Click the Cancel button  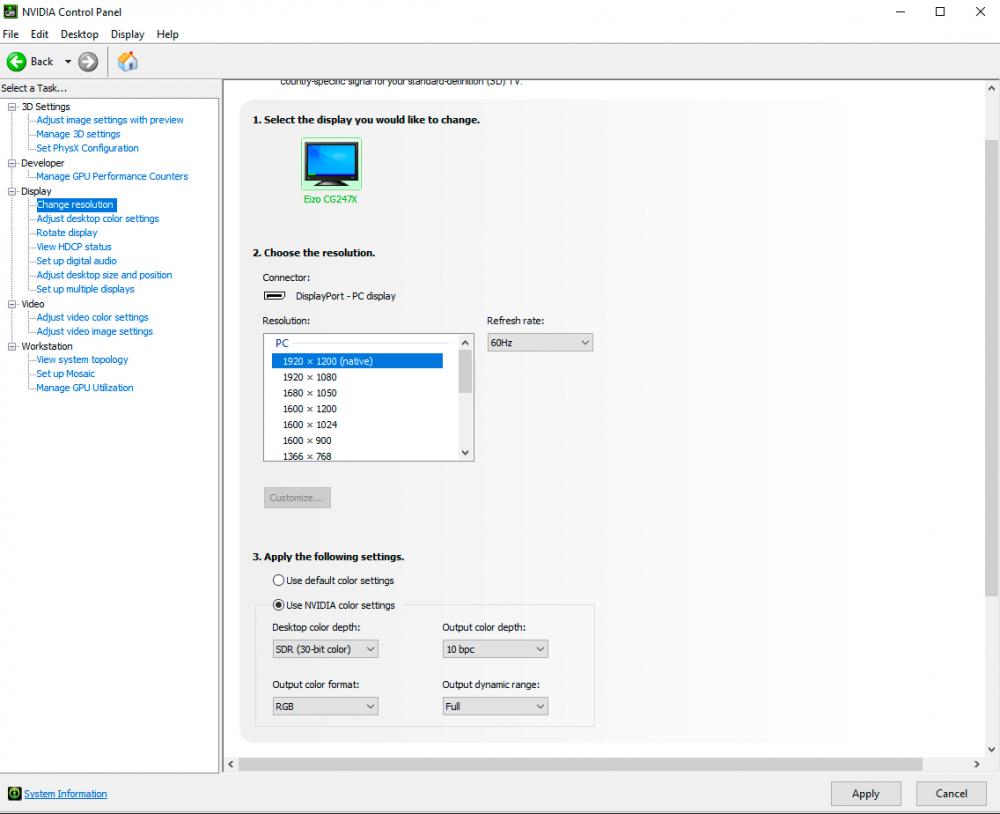coord(951,794)
